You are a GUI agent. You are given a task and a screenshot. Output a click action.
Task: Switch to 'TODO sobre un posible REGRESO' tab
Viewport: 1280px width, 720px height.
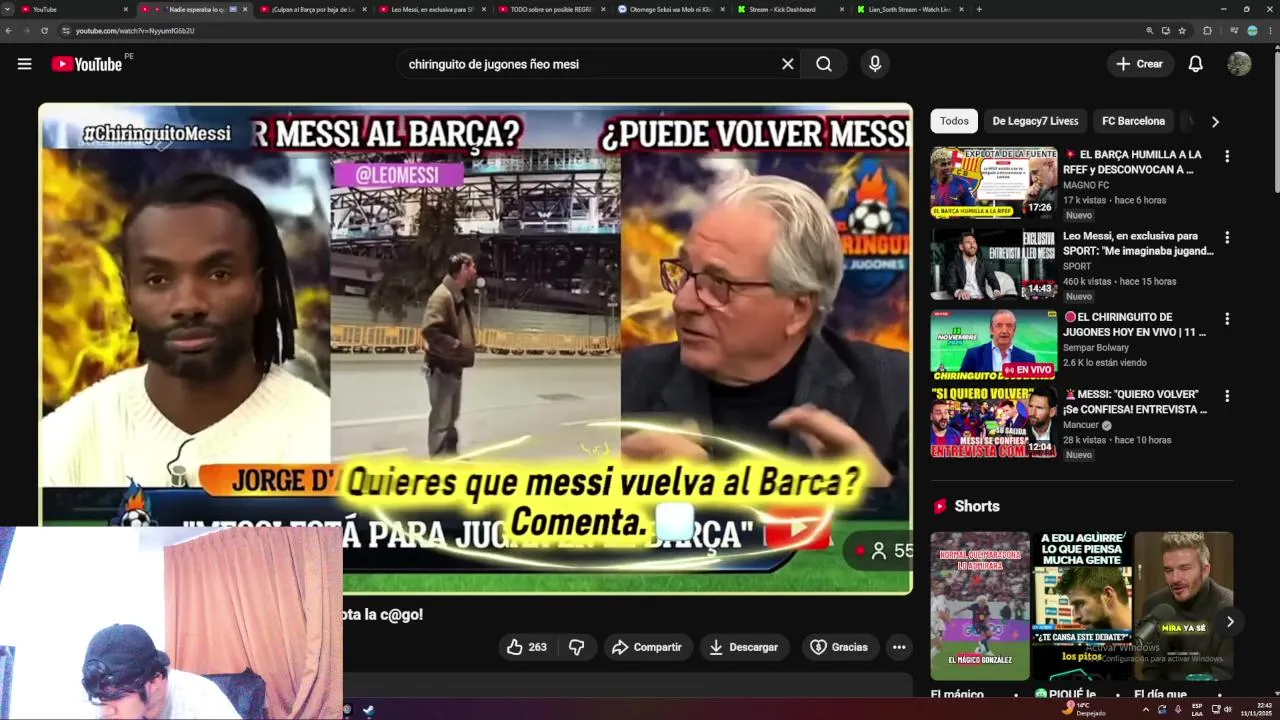552,9
